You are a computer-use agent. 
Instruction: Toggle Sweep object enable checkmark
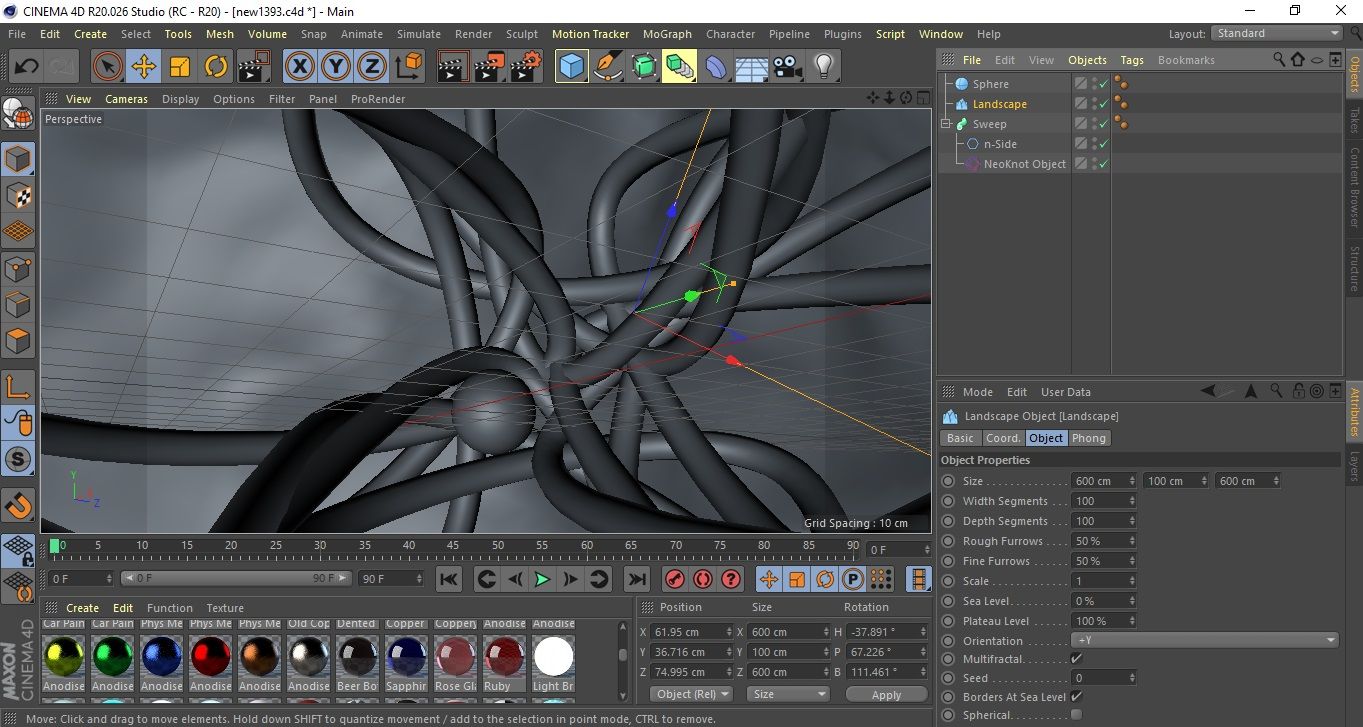pos(1104,124)
